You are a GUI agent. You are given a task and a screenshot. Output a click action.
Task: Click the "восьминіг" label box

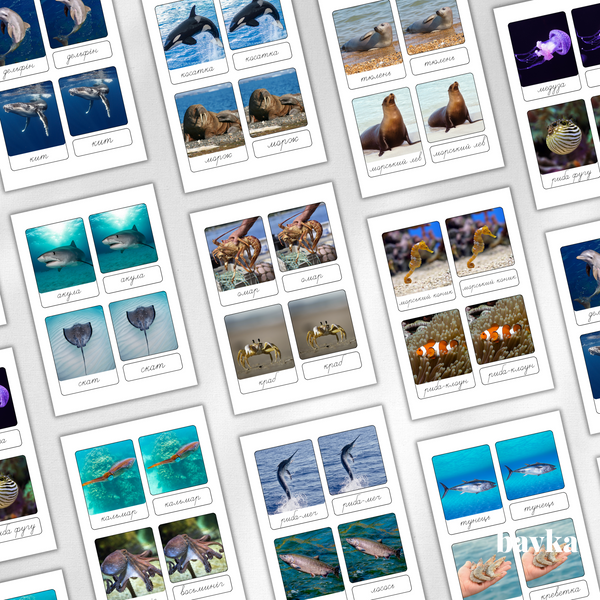point(202,589)
